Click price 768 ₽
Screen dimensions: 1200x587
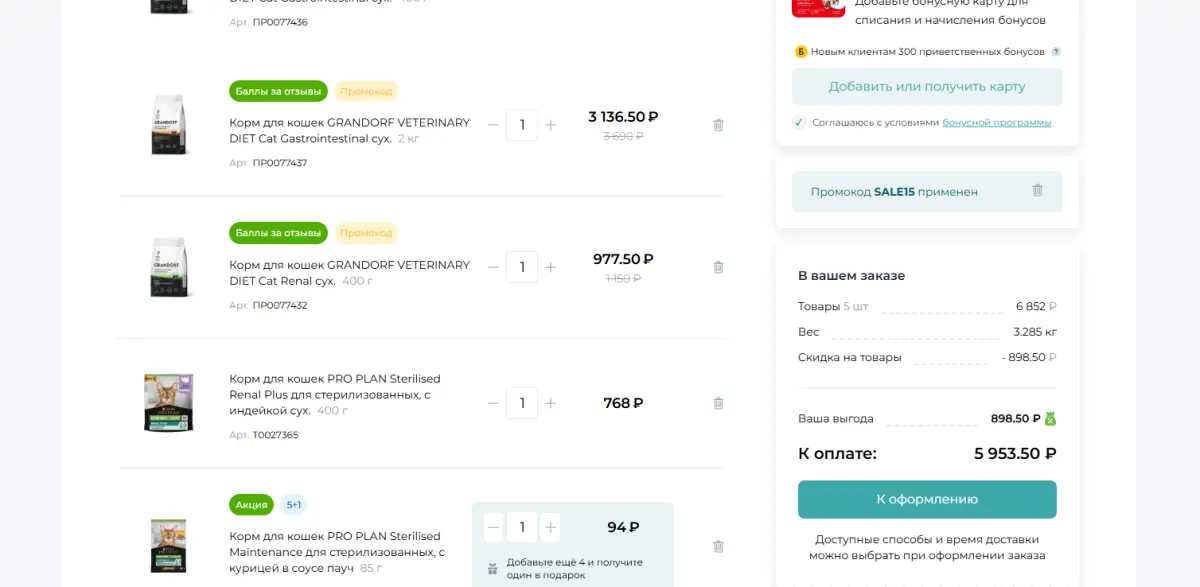623,403
